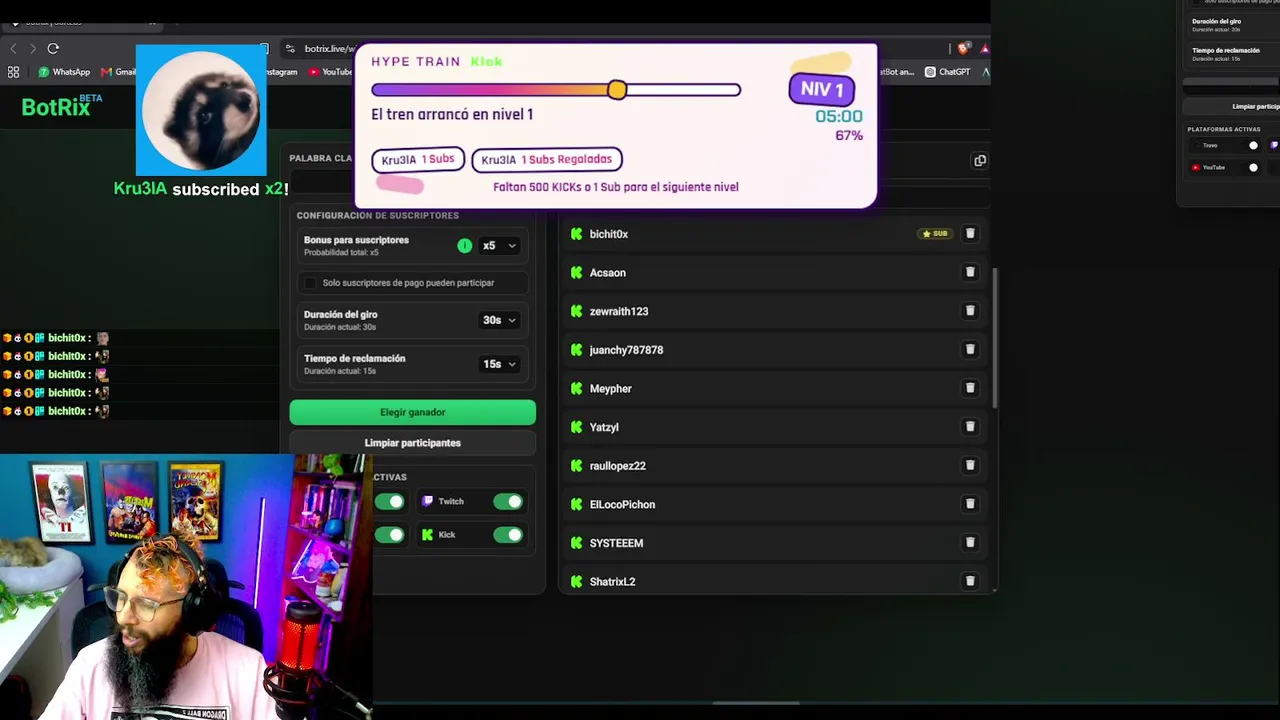1280x720 pixels.
Task: Click the BotRix BETA logo
Action: pos(62,106)
